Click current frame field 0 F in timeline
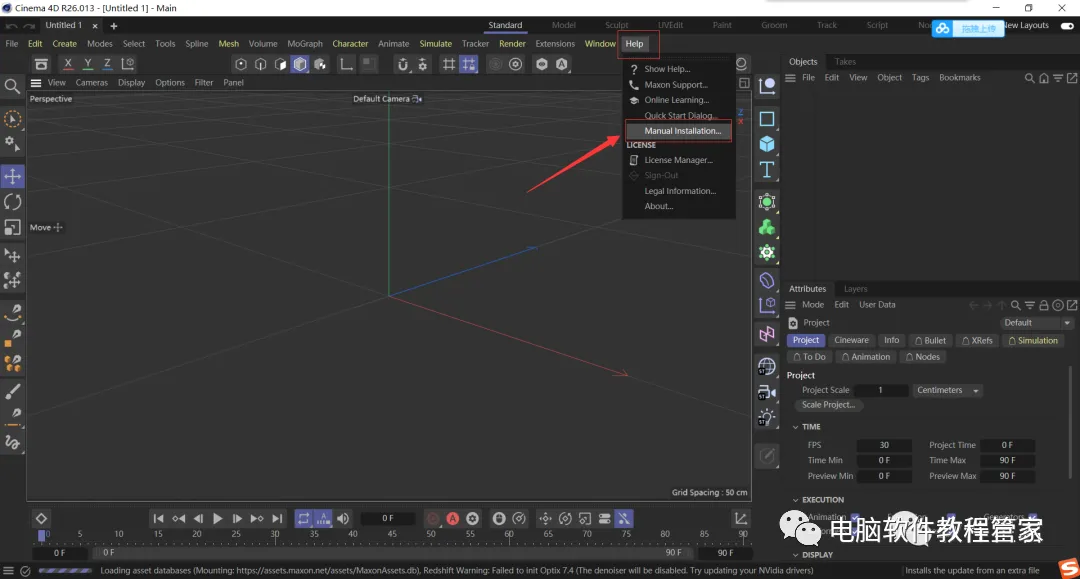The height and width of the screenshot is (579, 1080). click(x=388, y=518)
